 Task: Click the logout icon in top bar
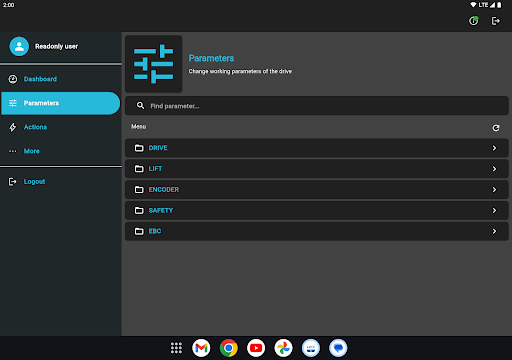496,21
